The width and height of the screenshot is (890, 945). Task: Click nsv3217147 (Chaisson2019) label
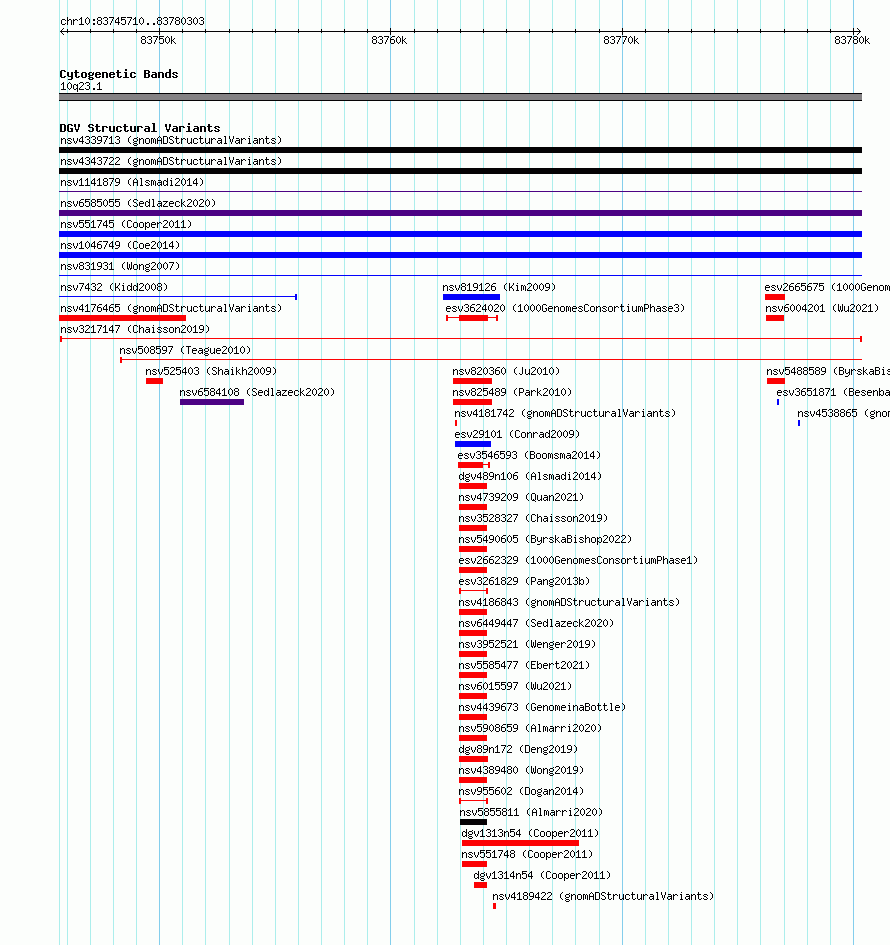(135, 330)
